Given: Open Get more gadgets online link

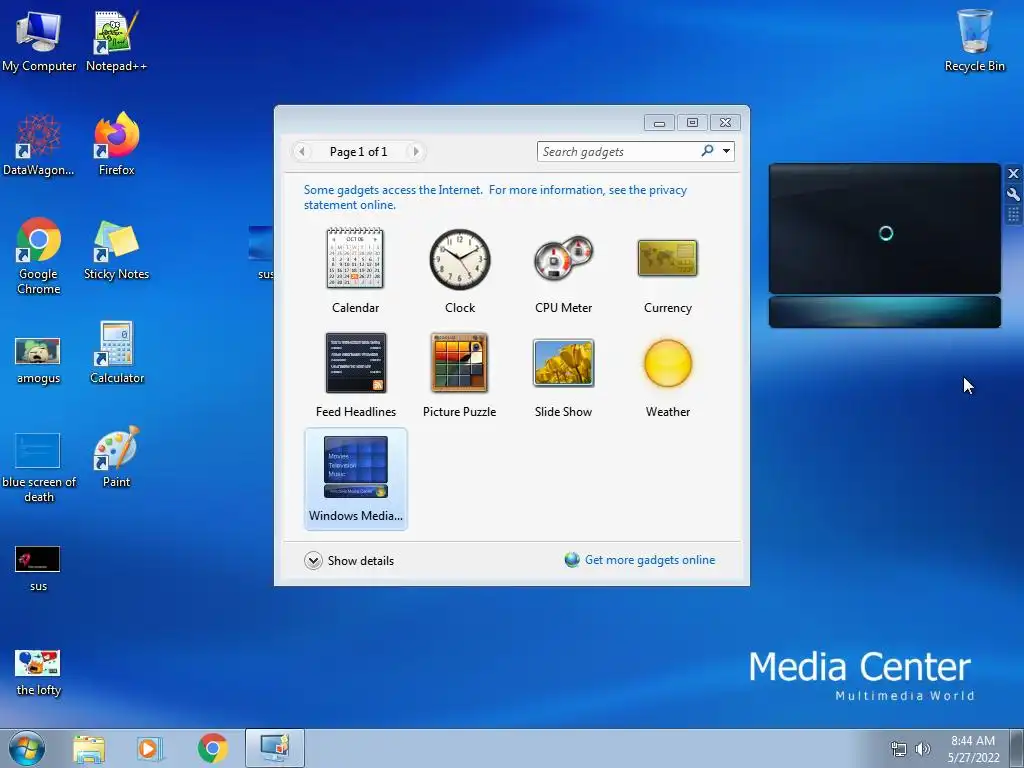Looking at the screenshot, I should point(650,560).
